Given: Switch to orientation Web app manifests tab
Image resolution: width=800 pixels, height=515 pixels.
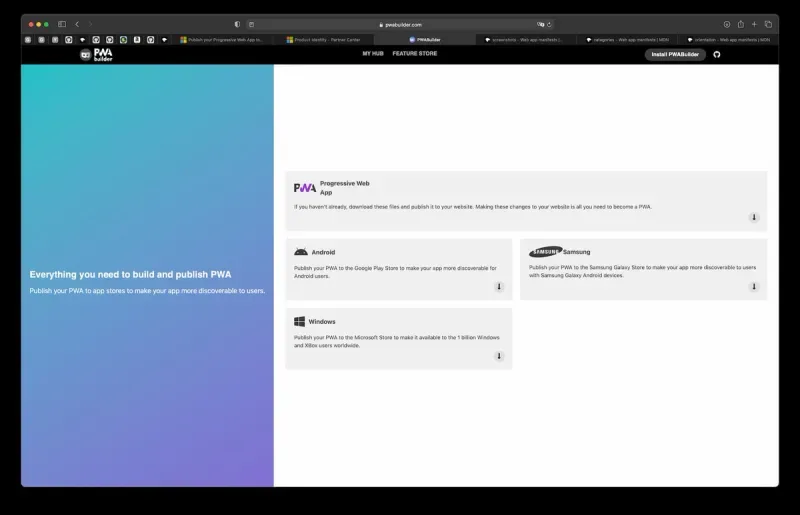Looking at the screenshot, I should pyautogui.click(x=729, y=39).
